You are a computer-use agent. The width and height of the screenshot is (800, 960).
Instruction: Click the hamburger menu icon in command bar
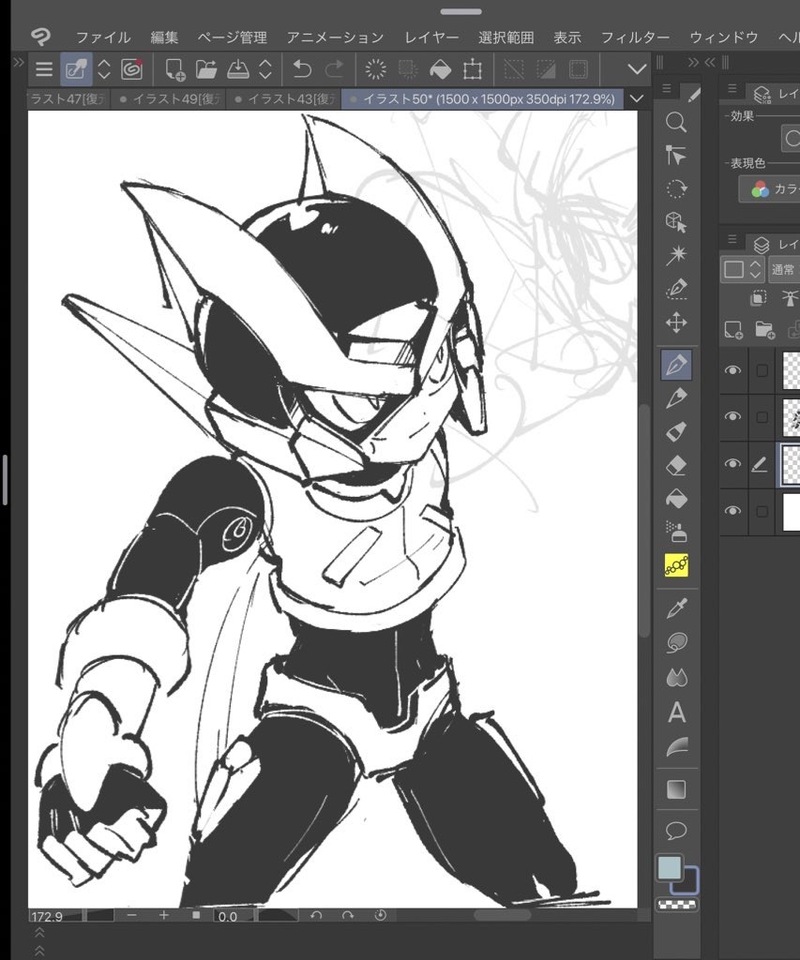(x=44, y=69)
